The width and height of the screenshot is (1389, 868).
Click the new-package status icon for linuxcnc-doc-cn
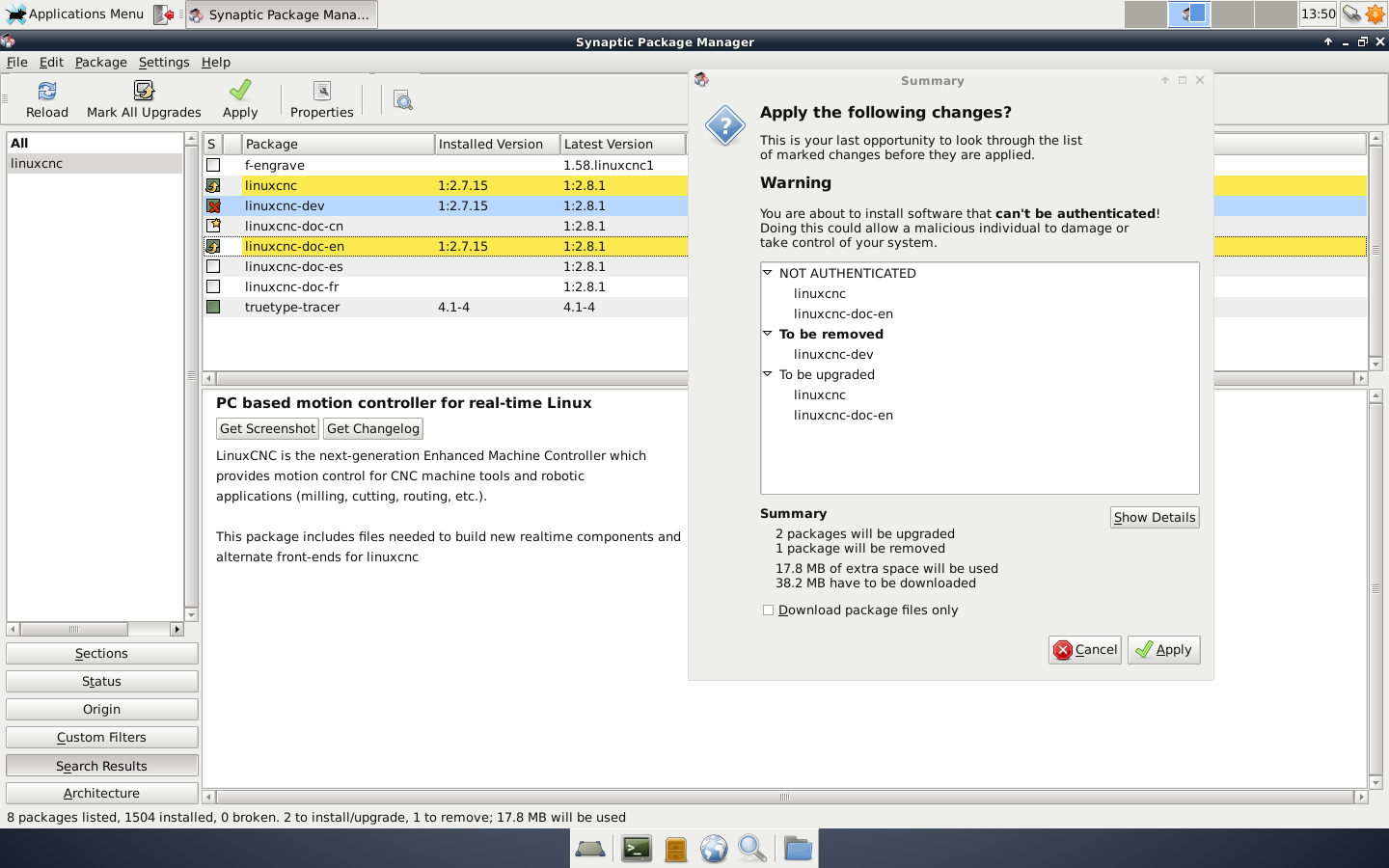point(213,226)
